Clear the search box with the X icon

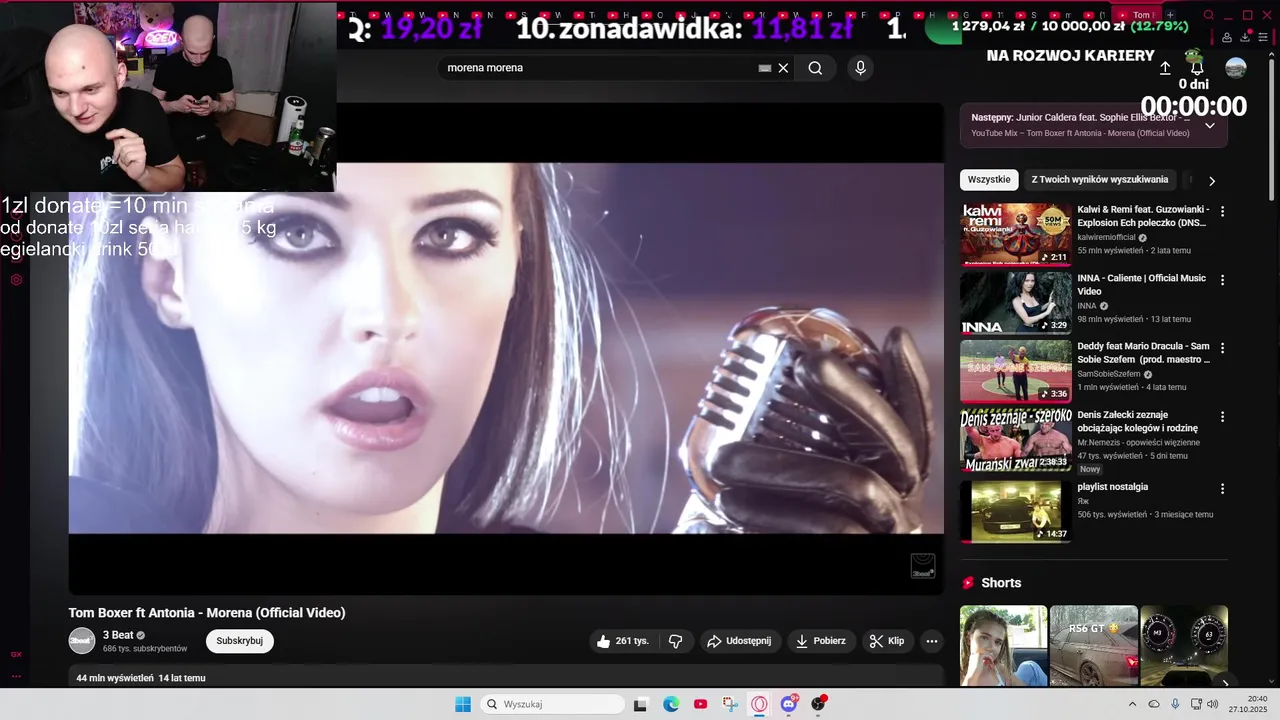[x=783, y=68]
